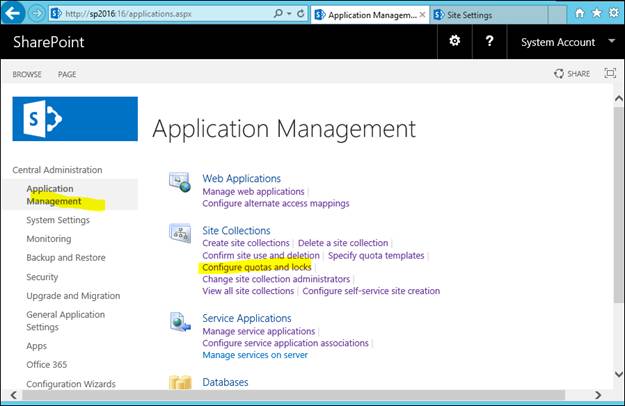Close the Application Management browser tab
This screenshot has height=406, width=625.
click(x=423, y=15)
